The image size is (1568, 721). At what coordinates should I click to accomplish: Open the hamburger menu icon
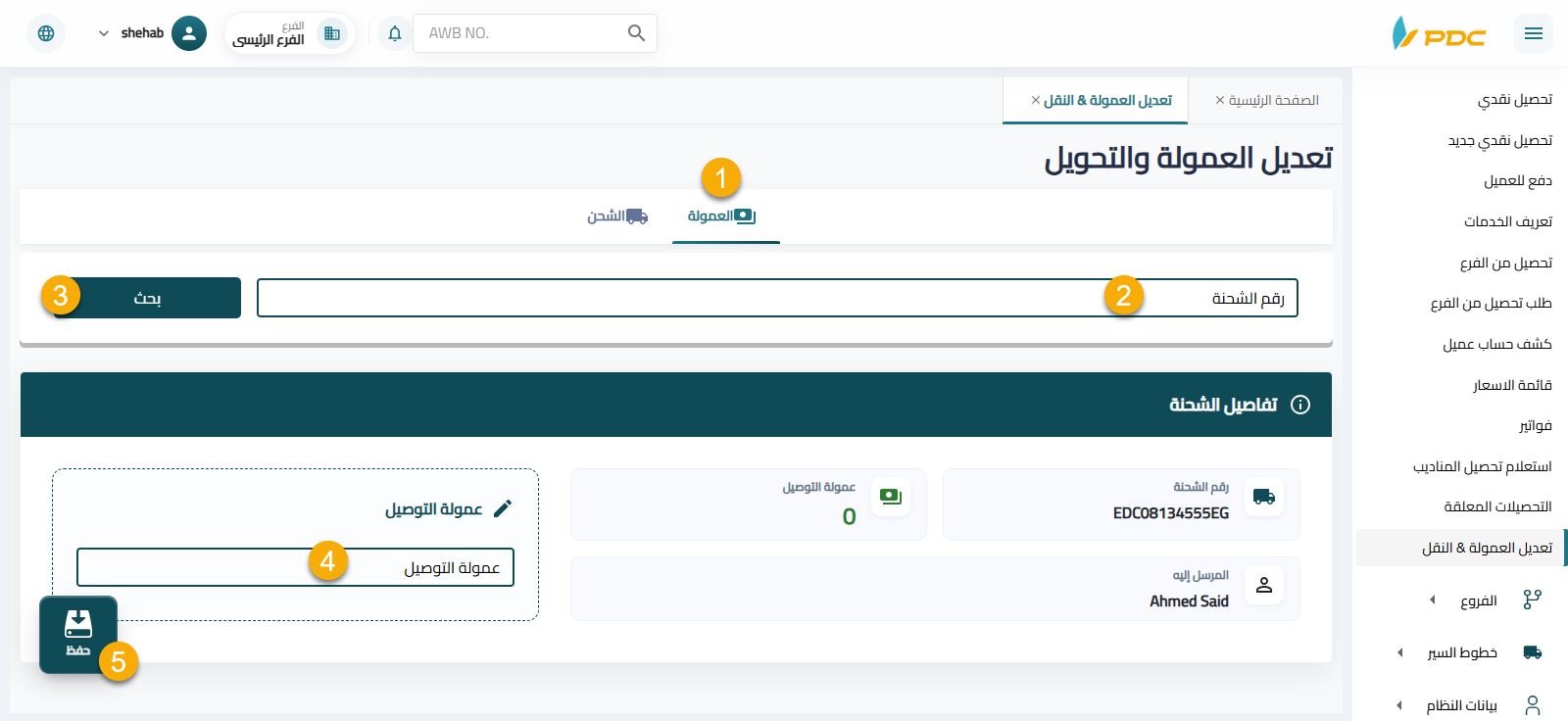1534,33
